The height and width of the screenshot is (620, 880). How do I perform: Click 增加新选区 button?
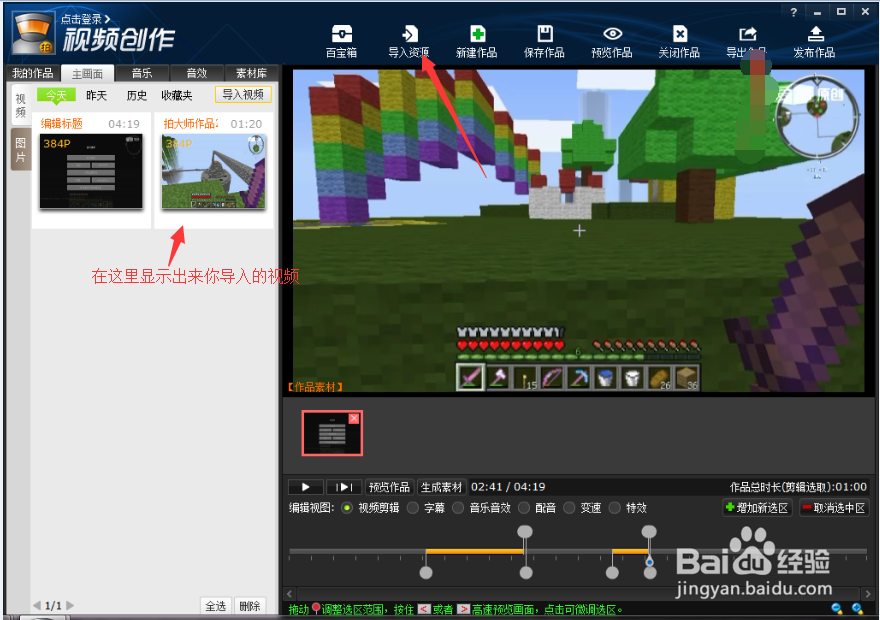pos(757,508)
